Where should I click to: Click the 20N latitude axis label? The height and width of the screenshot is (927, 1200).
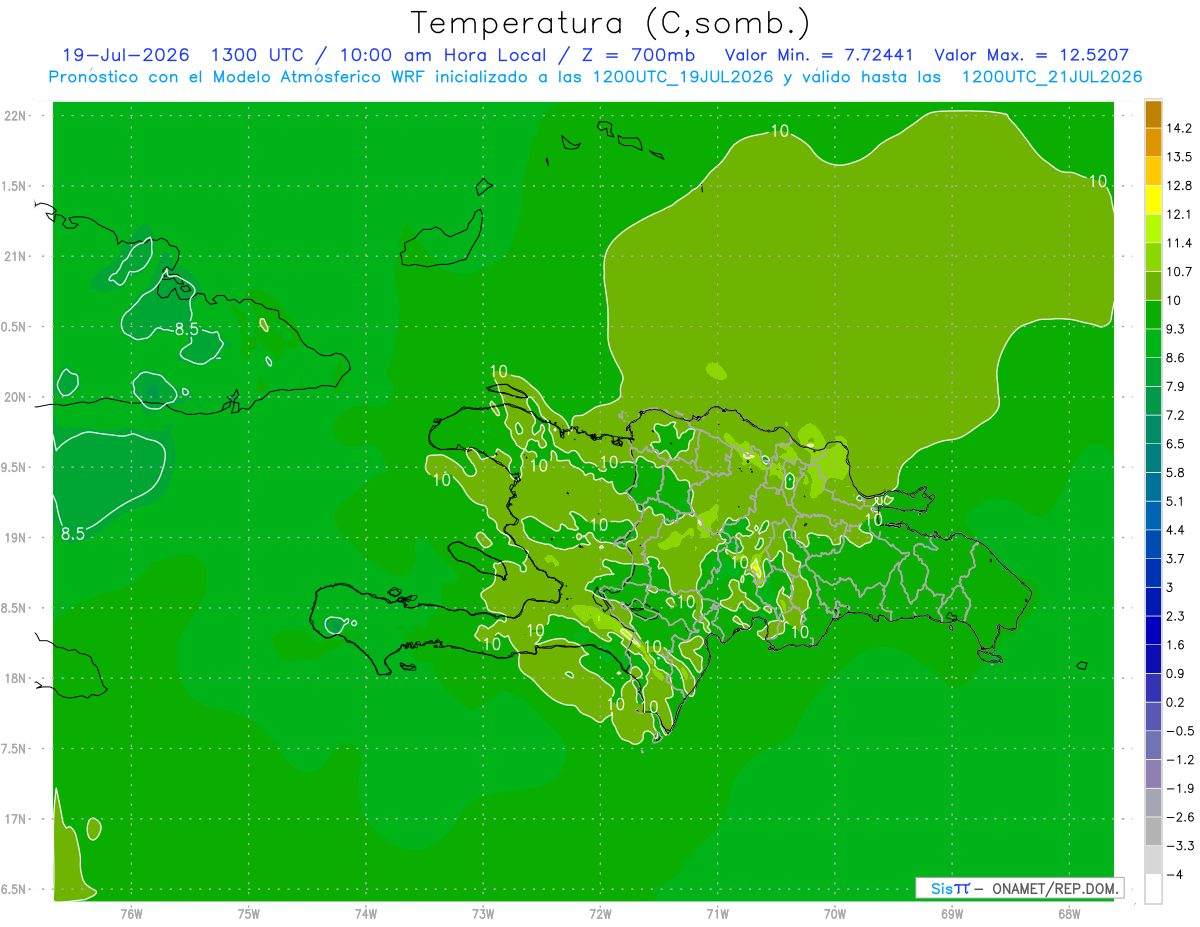[x=16, y=398]
